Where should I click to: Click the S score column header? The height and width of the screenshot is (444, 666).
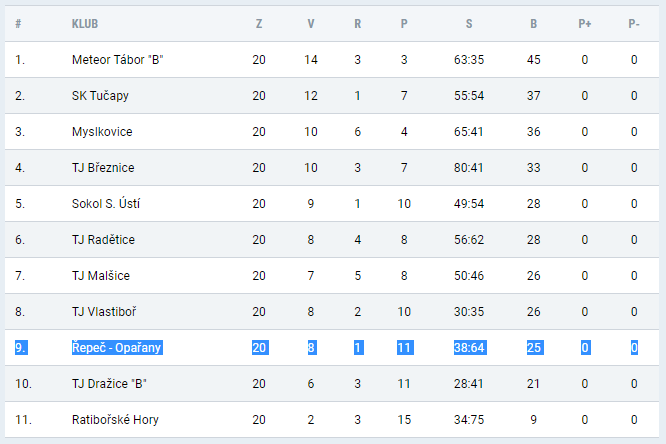469,24
